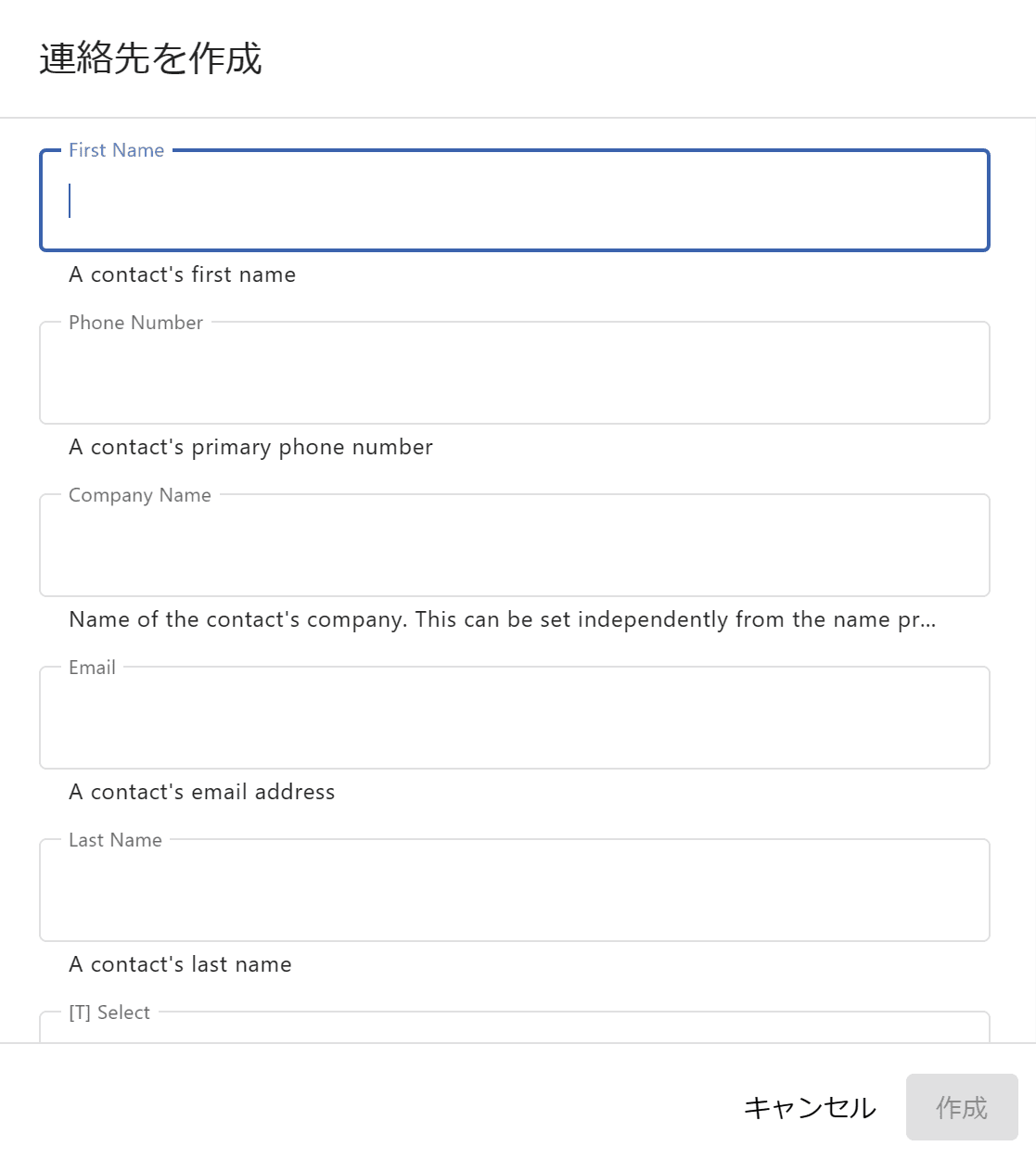Open the [T] Select field

coord(514,1031)
